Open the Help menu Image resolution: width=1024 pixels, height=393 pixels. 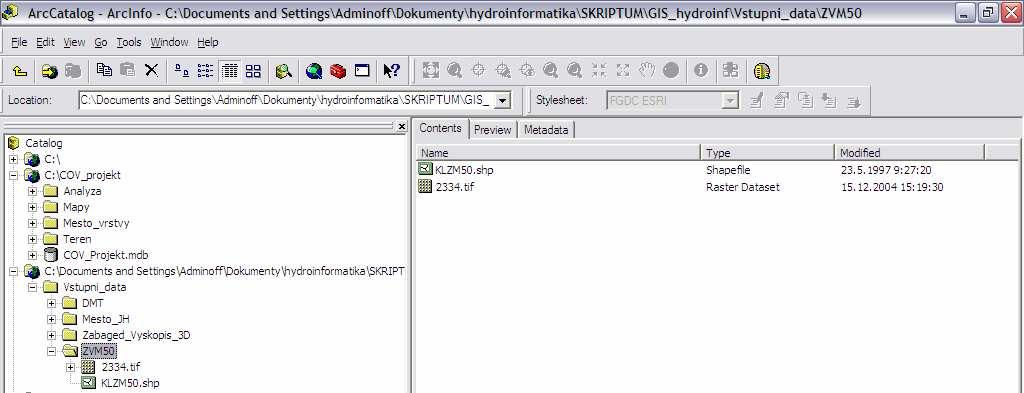208,42
